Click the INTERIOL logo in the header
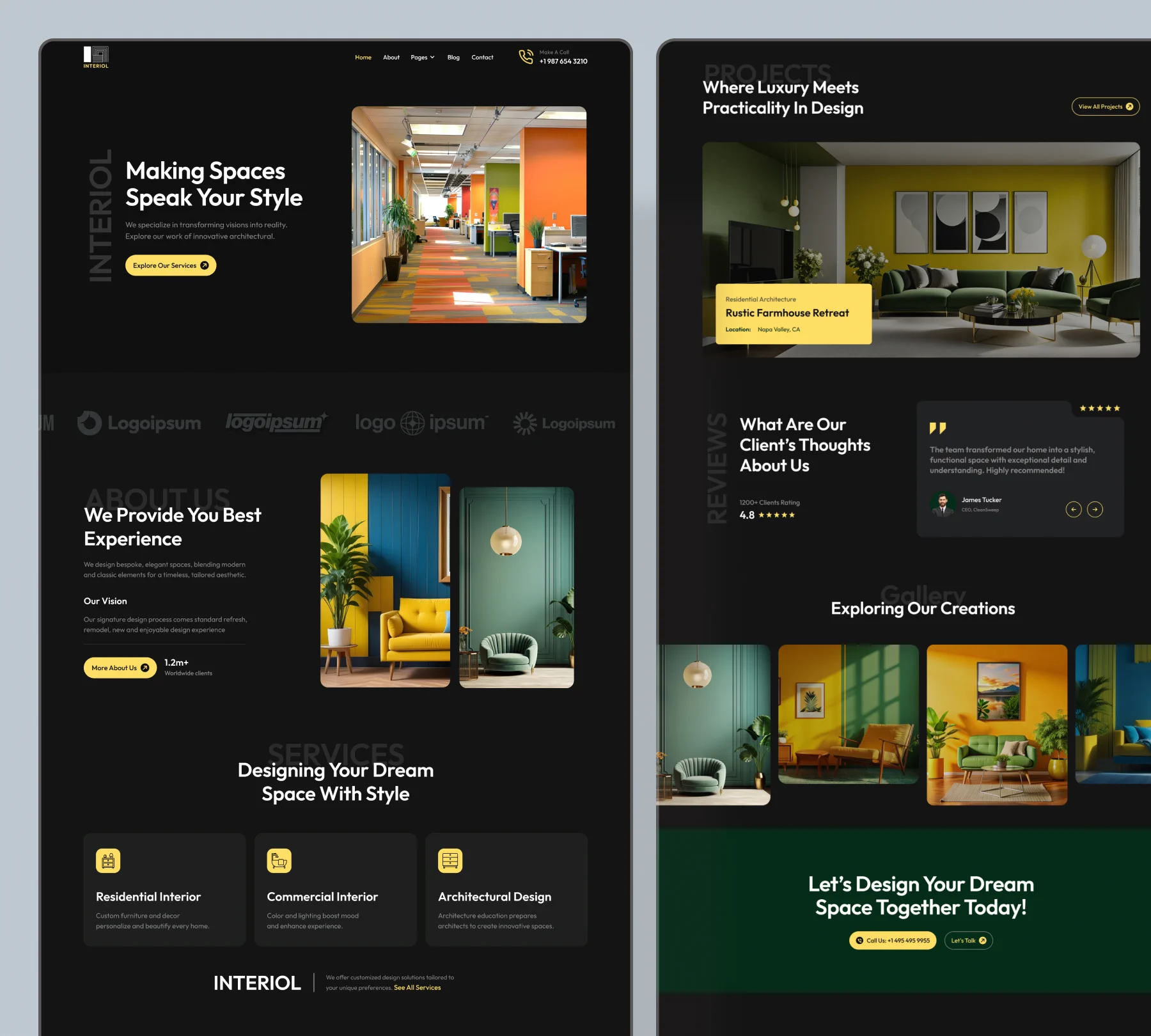This screenshot has height=1036, width=1151. point(96,57)
